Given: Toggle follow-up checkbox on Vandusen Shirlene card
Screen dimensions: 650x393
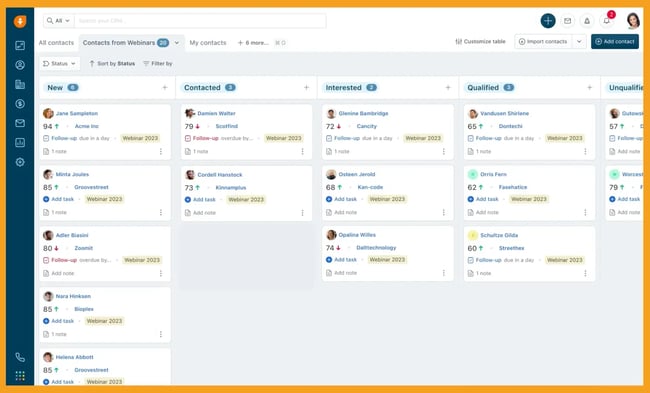Looking at the screenshot, I should coord(471,138).
